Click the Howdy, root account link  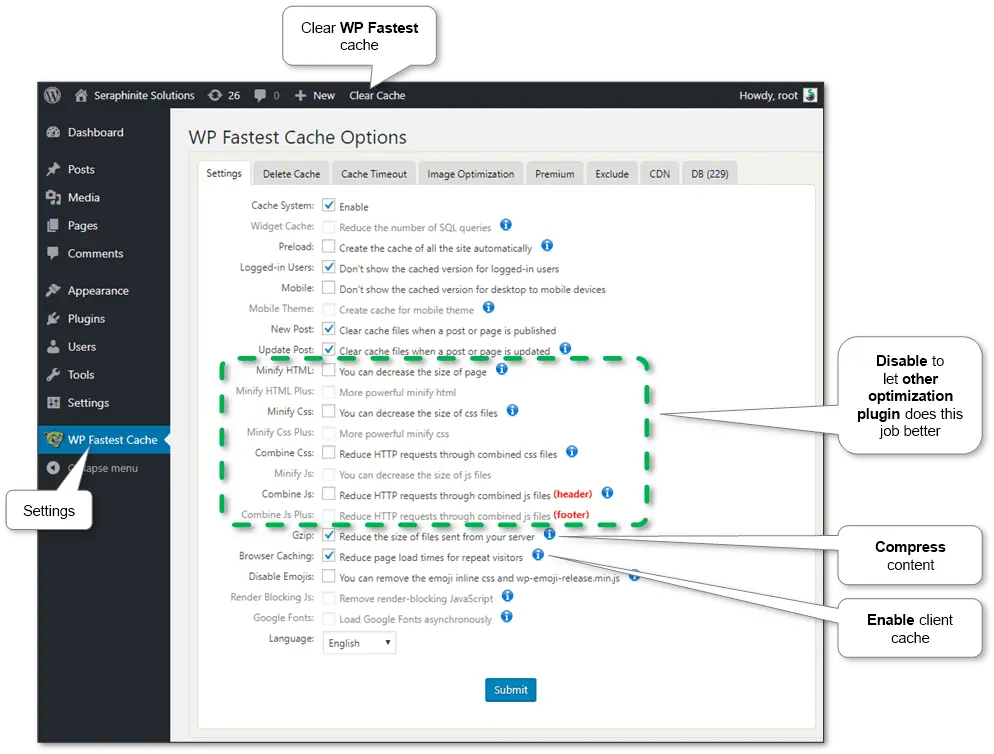[768, 95]
